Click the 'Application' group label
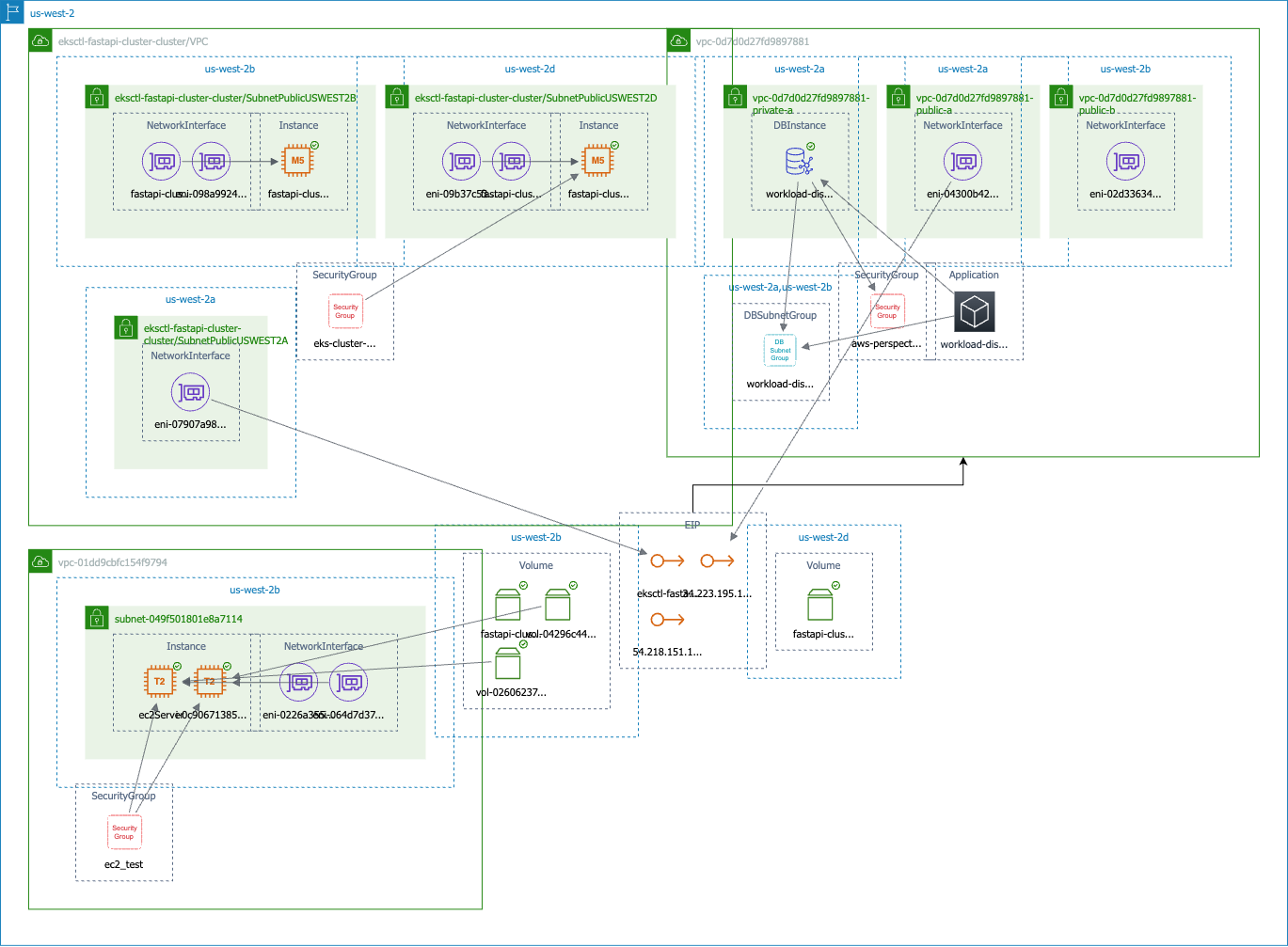 coord(974,275)
